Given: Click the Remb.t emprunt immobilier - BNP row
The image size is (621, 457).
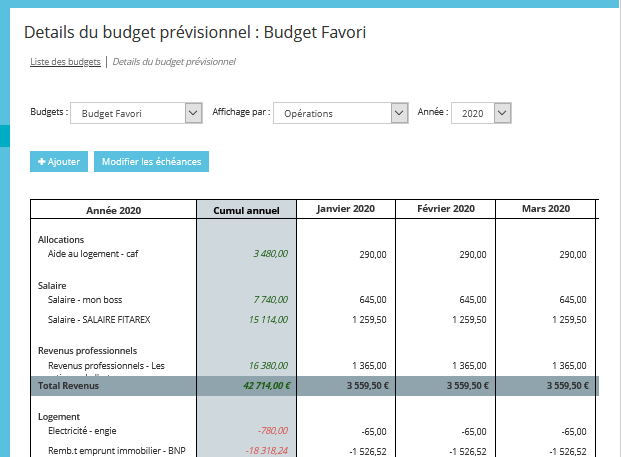Looking at the screenshot, I should point(116,451).
